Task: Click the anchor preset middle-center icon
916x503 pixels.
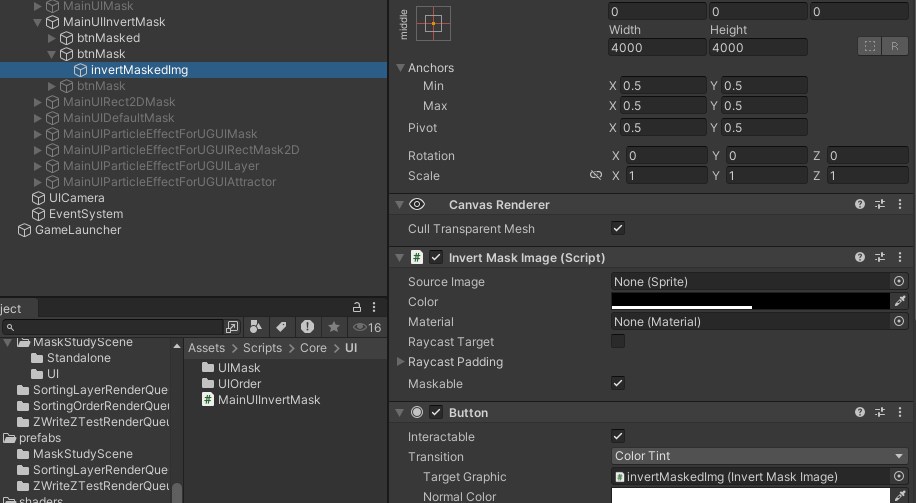Action: coord(433,23)
